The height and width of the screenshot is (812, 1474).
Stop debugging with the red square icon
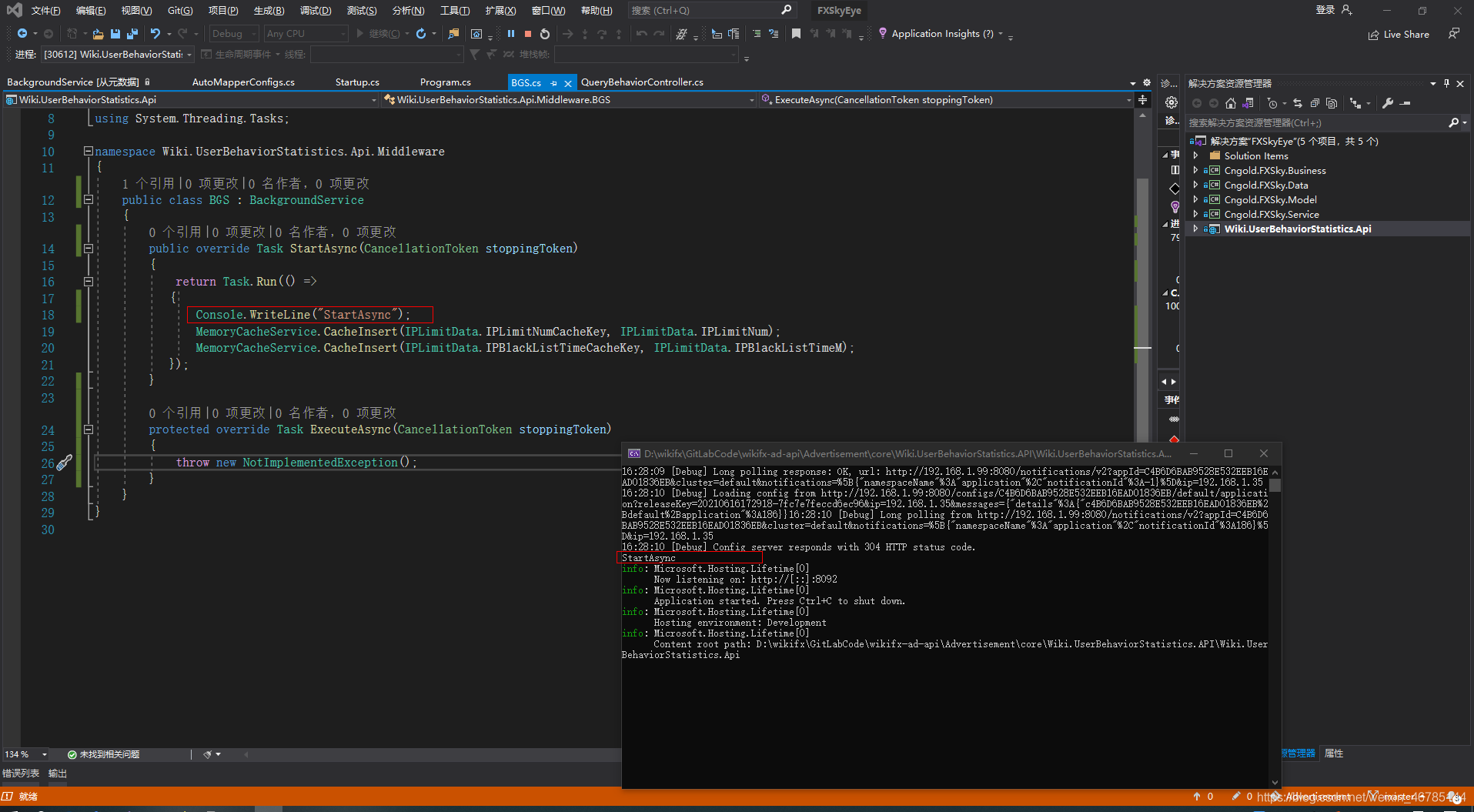(528, 34)
